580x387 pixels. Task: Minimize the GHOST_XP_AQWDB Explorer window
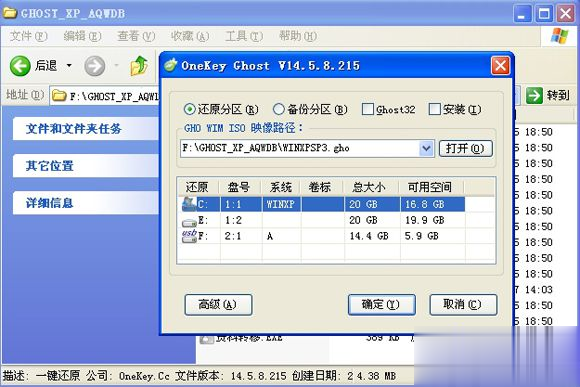coord(522,14)
